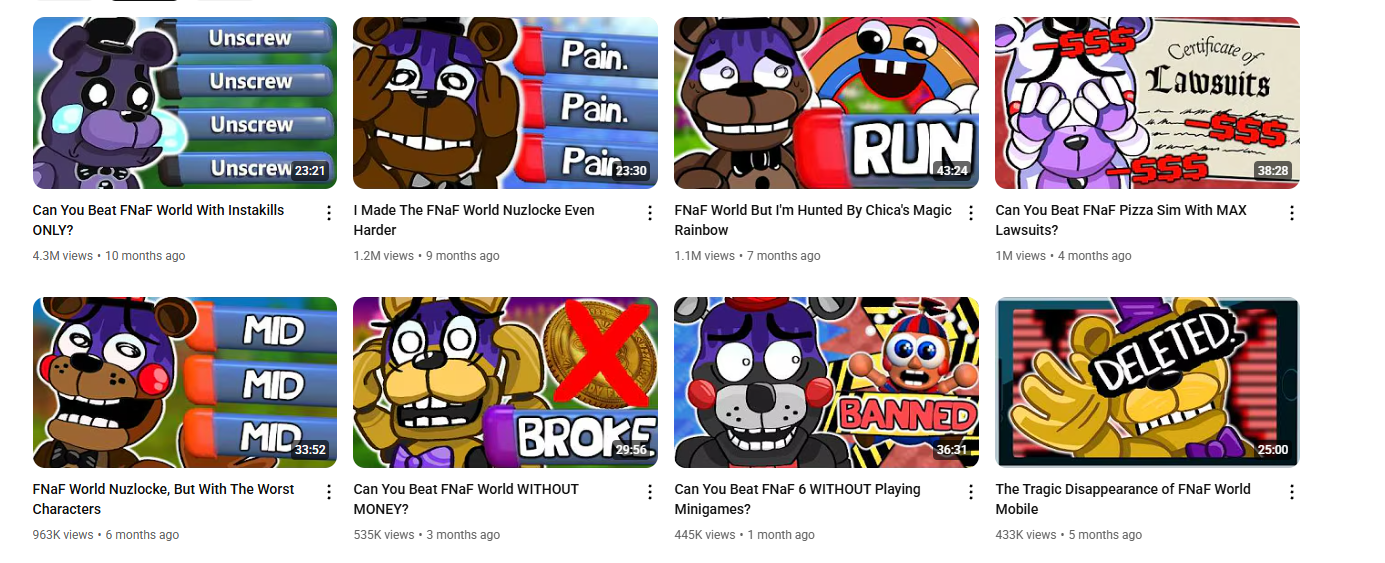Viewport: 1385px width, 563px height.
Task: Open options menu for WITHOUT MONEY video
Action: [x=650, y=492]
